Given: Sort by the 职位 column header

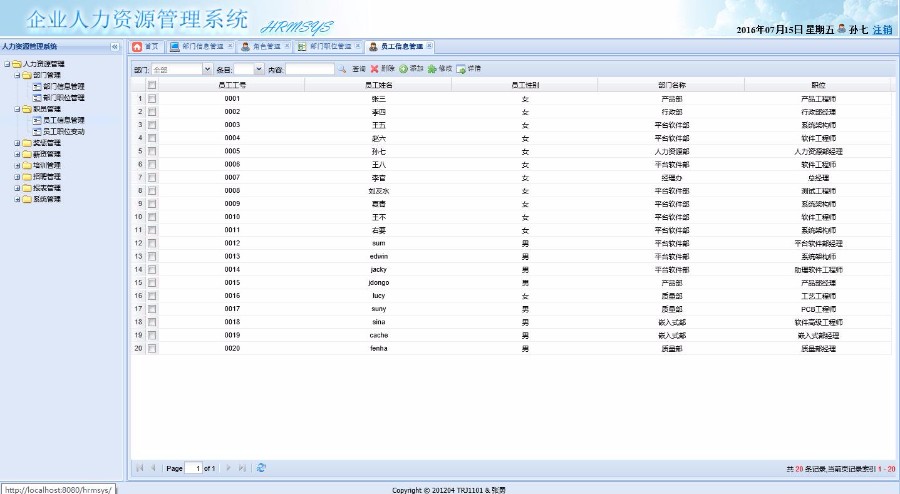Looking at the screenshot, I should click(x=818, y=85).
